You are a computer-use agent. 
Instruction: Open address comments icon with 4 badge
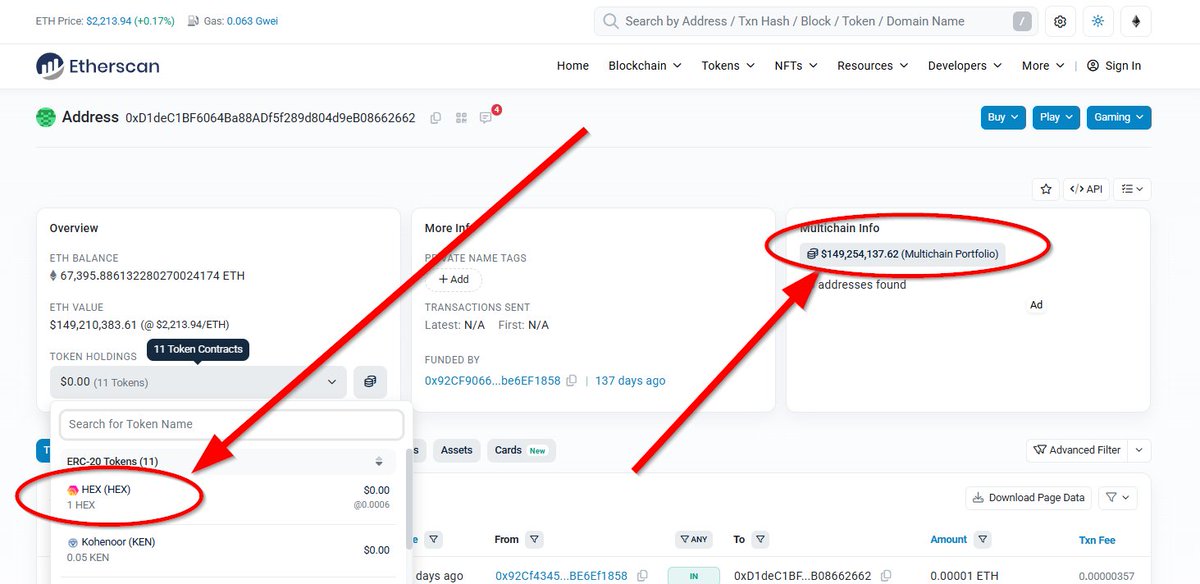(486, 118)
